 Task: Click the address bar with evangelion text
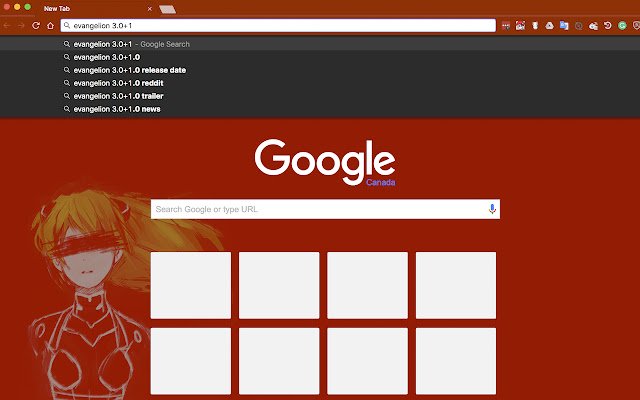[278, 25]
